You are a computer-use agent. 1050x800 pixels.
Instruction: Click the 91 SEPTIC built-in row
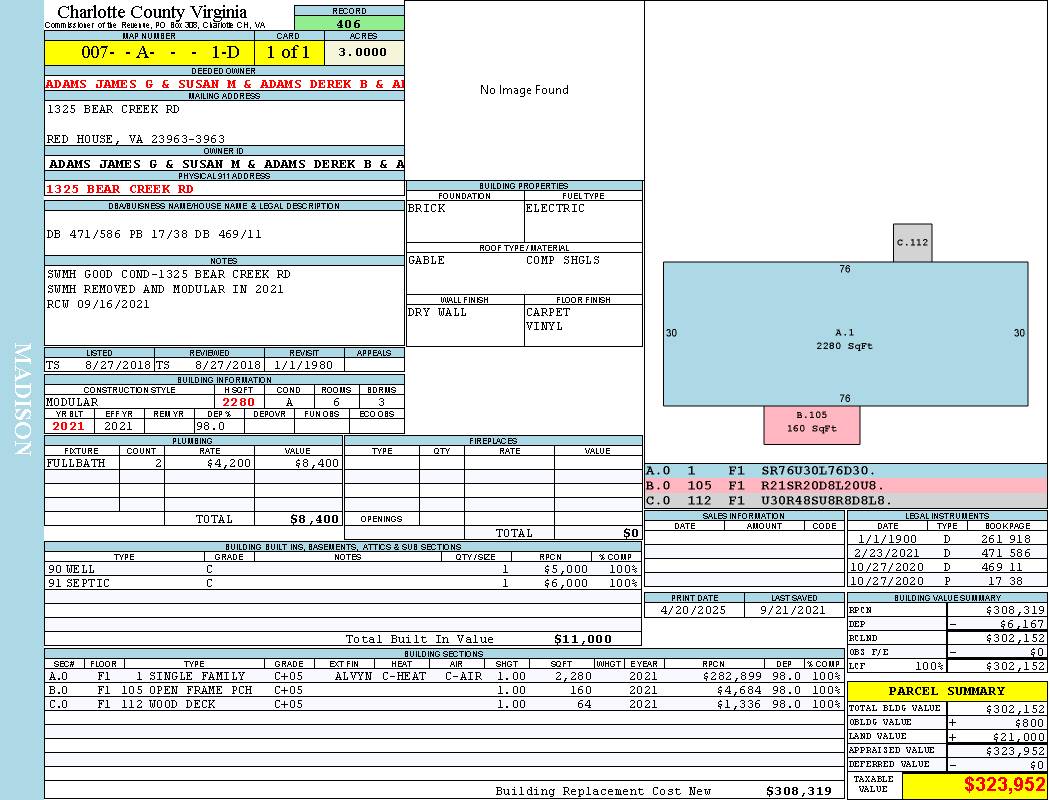coord(343,584)
